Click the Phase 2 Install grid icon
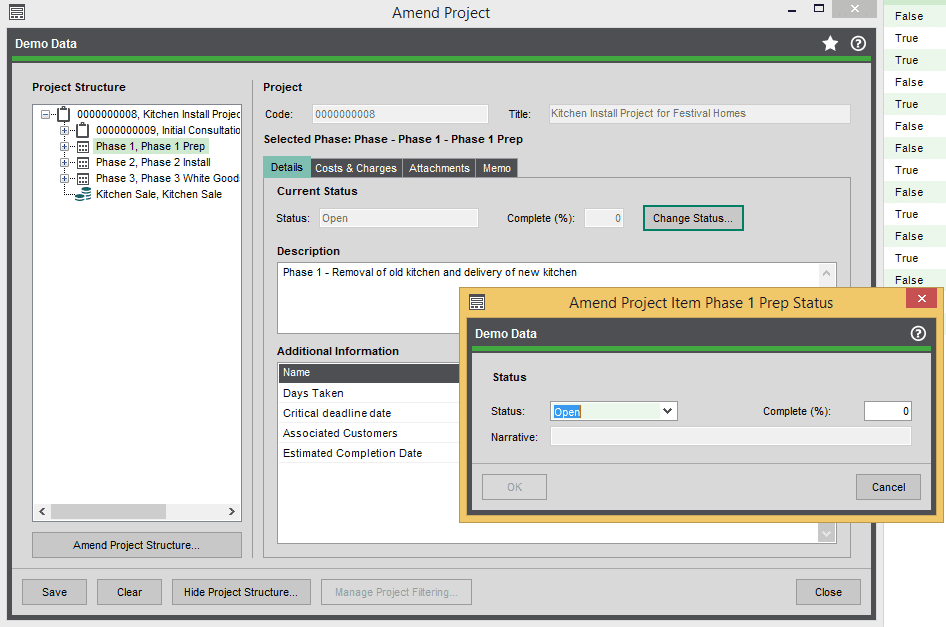This screenshot has width=946, height=627. [83, 163]
